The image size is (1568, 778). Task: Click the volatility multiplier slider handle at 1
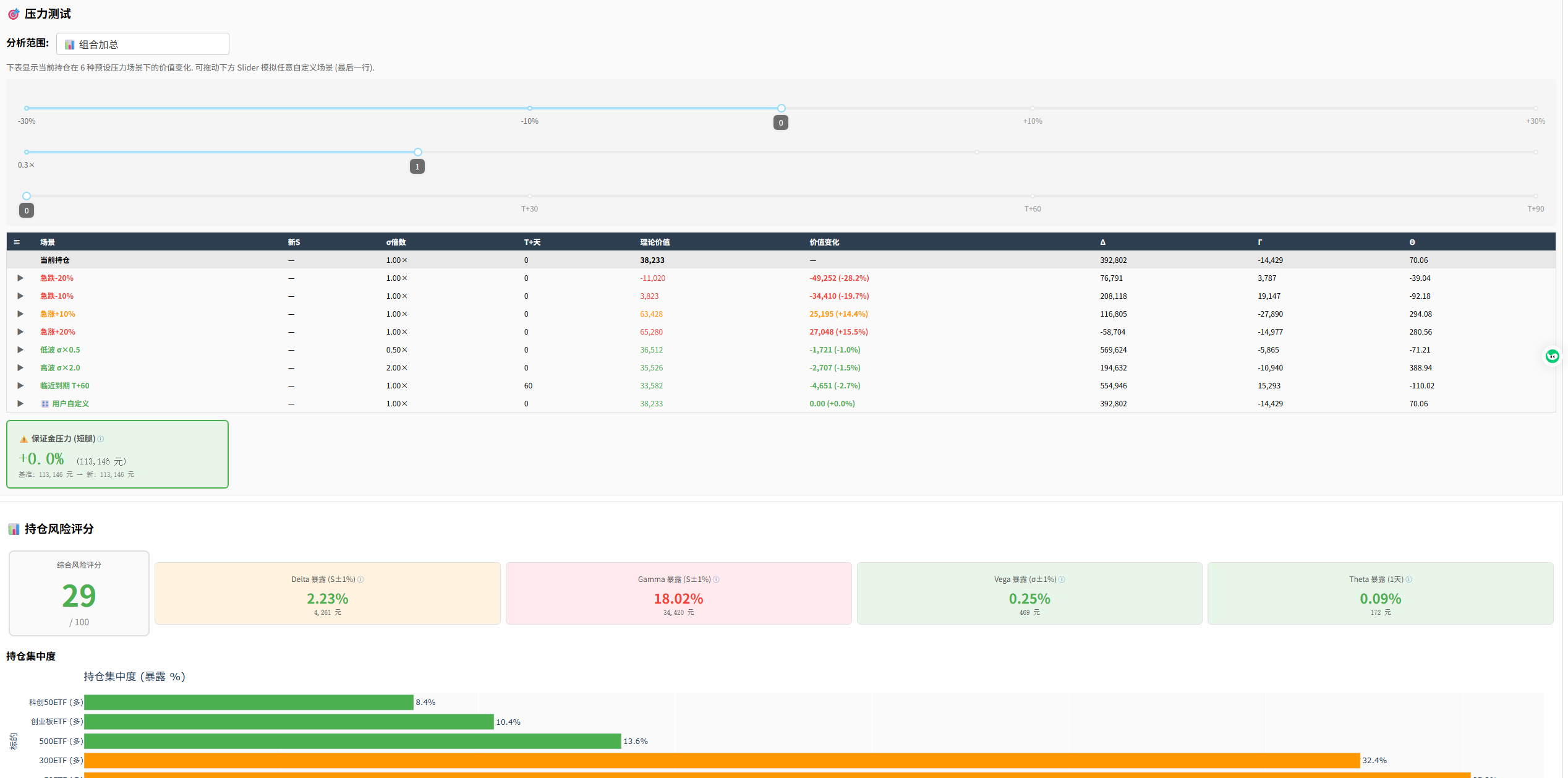click(x=418, y=152)
